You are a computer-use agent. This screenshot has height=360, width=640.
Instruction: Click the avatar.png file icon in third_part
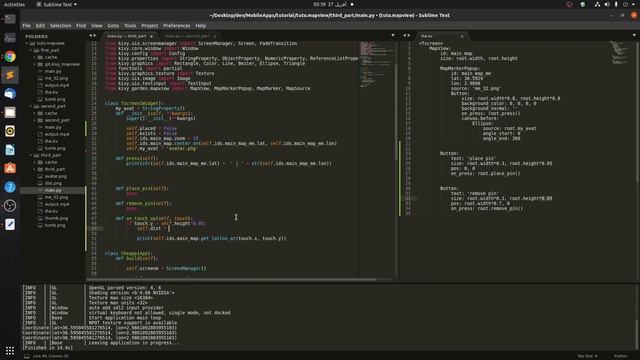40,176
